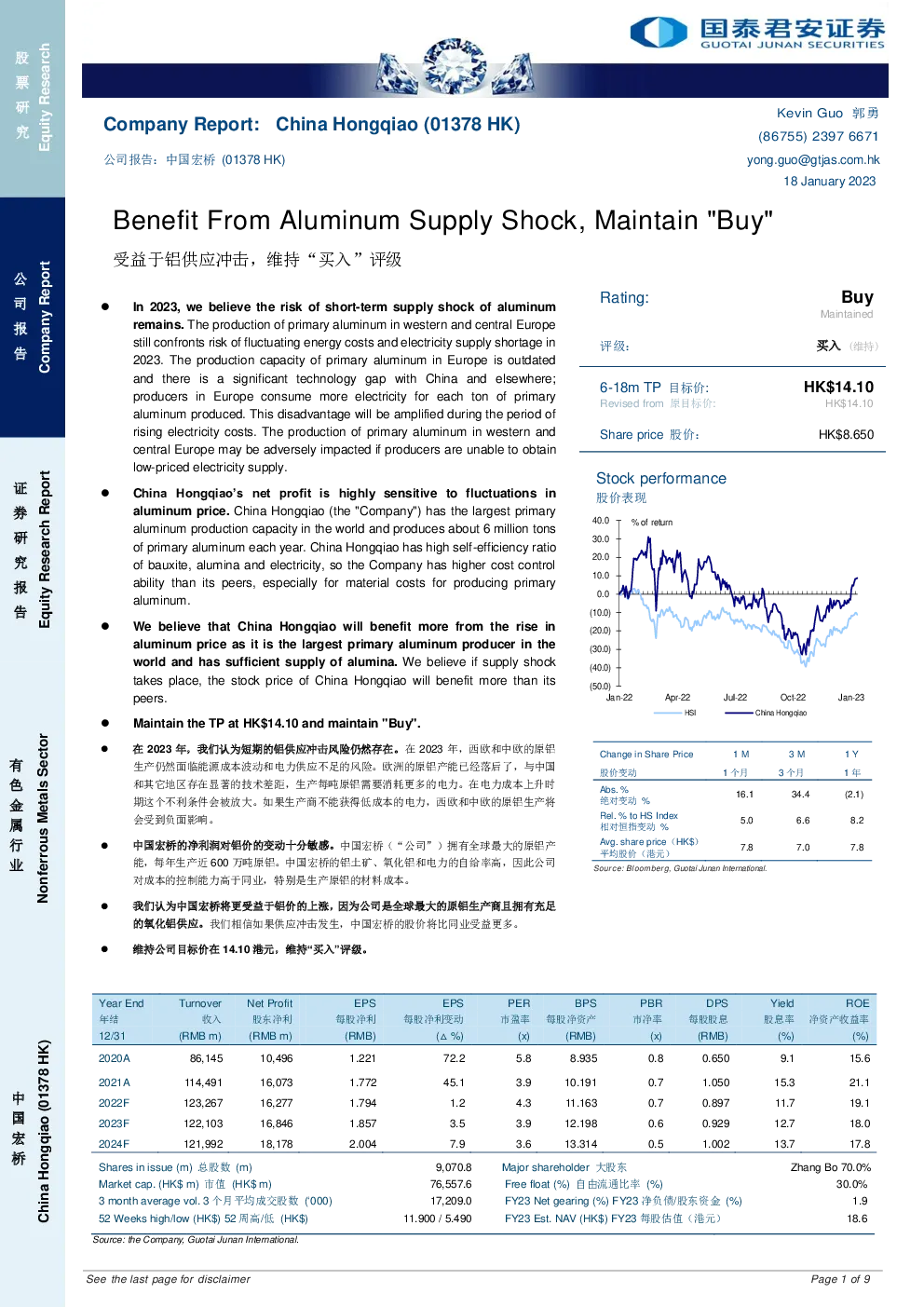This screenshot has height=1307, width=924.
Task: Select the 1 Y absolute change (2.1)
Action: 854,795
